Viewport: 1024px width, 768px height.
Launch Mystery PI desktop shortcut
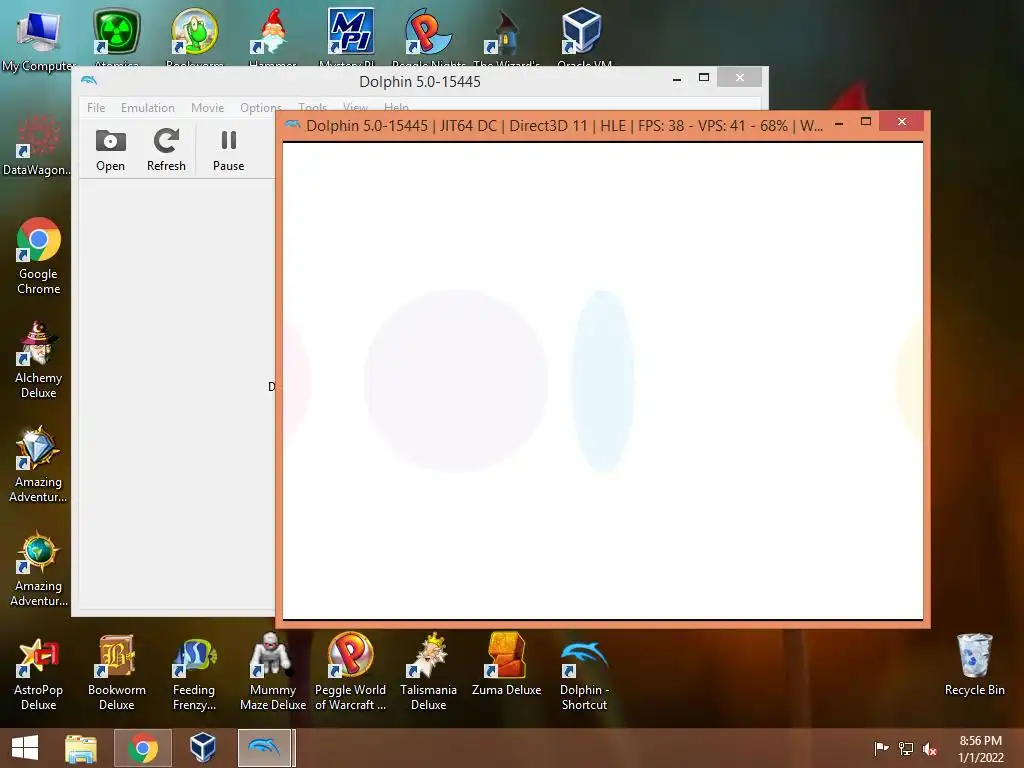pos(351,36)
